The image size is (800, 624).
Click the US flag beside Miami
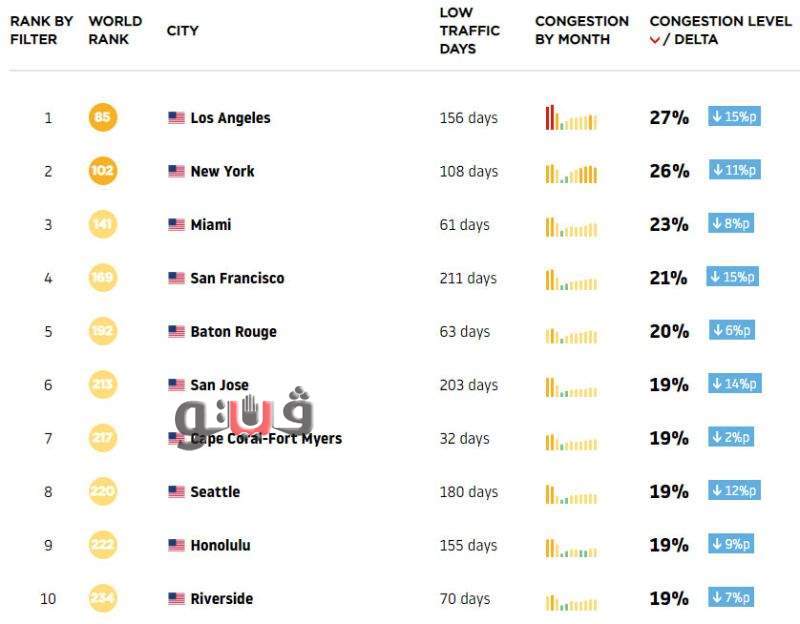tap(176, 225)
